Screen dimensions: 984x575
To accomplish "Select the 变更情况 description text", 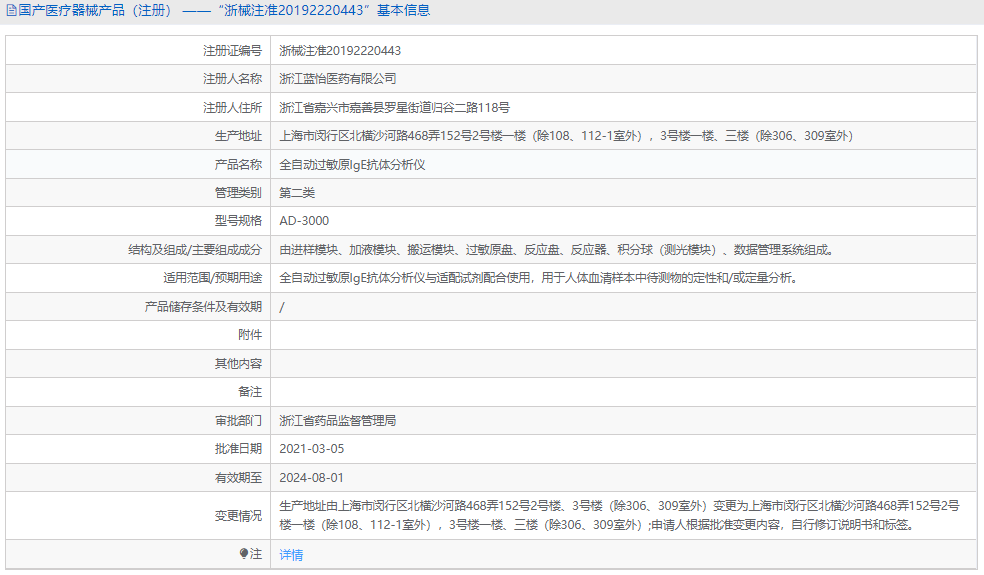I will (x=619, y=515).
